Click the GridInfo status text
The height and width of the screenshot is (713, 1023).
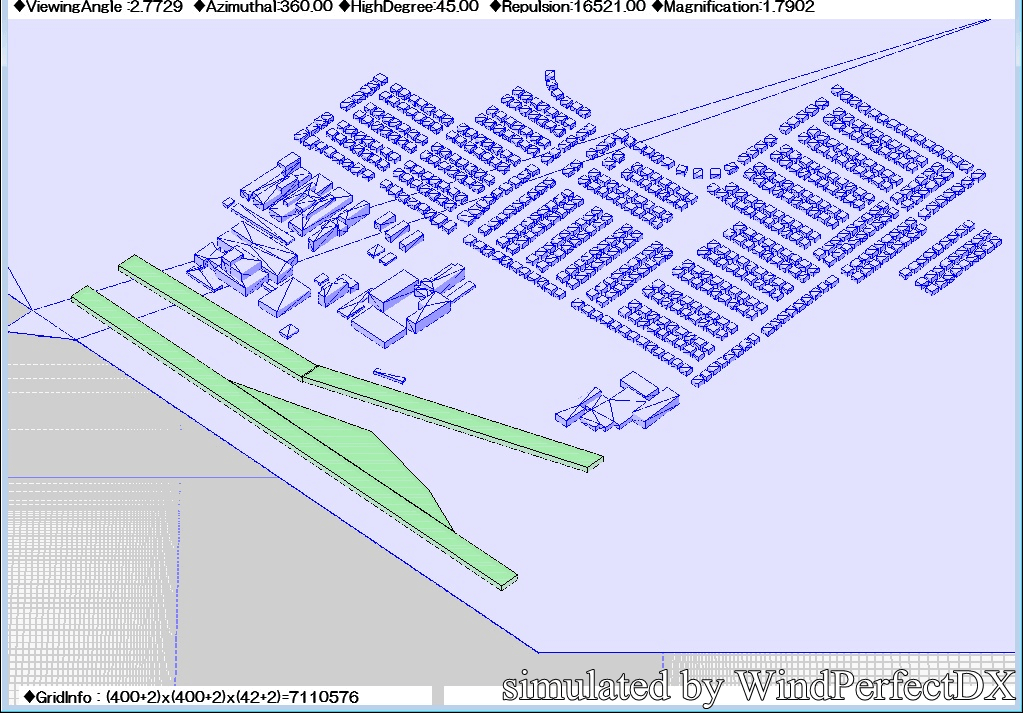[190, 697]
